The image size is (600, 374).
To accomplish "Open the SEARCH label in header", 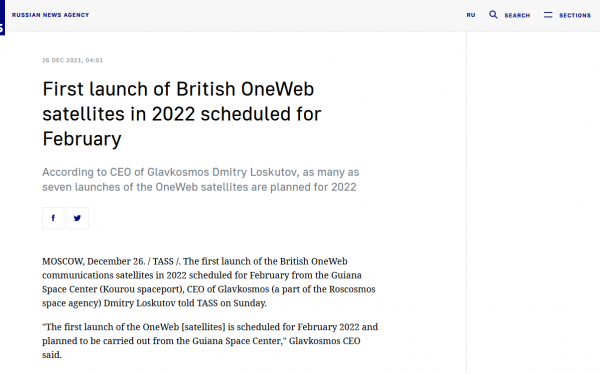I will [x=517, y=15].
